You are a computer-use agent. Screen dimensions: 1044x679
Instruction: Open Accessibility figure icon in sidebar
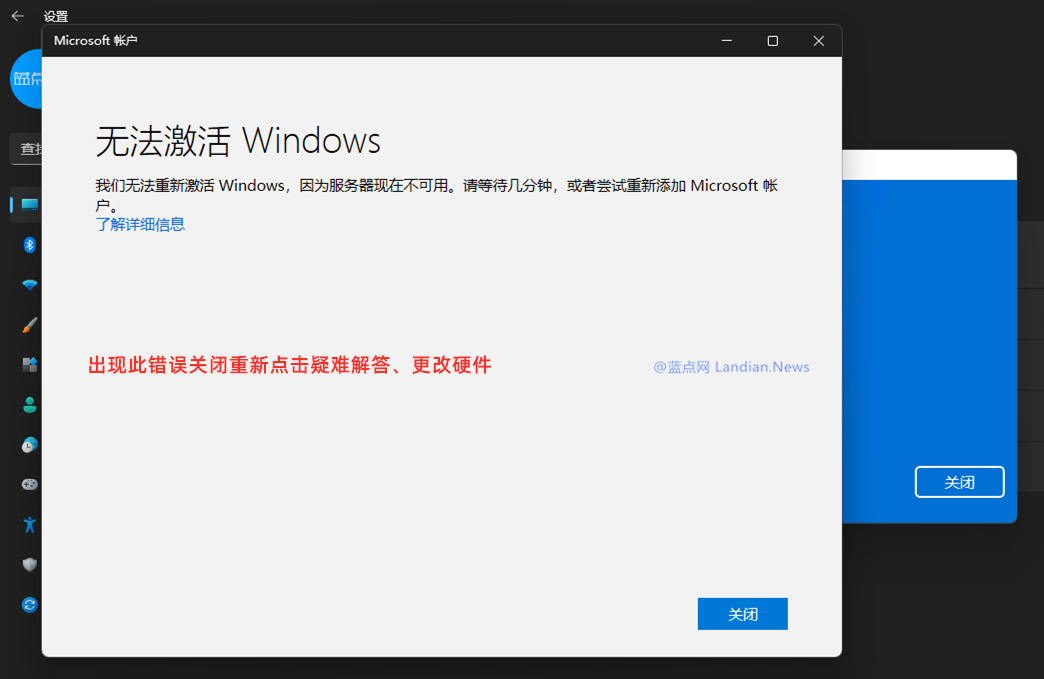coord(29,525)
